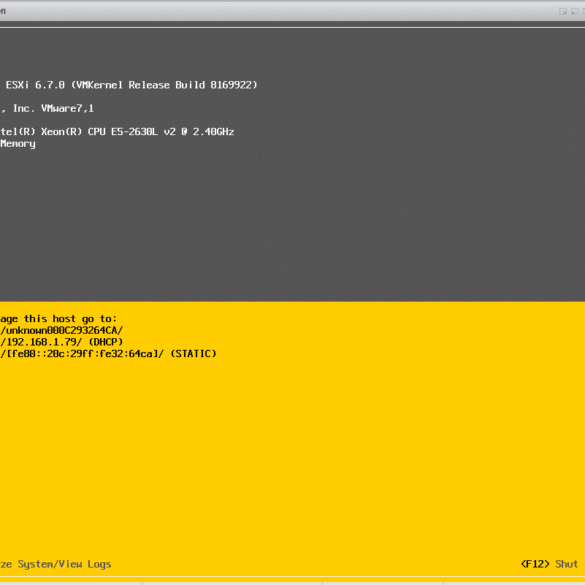The height and width of the screenshot is (585, 585).
Task: Click the fe80::20c:29ff:fe32:64ca (STATIC) address
Action: [108, 354]
